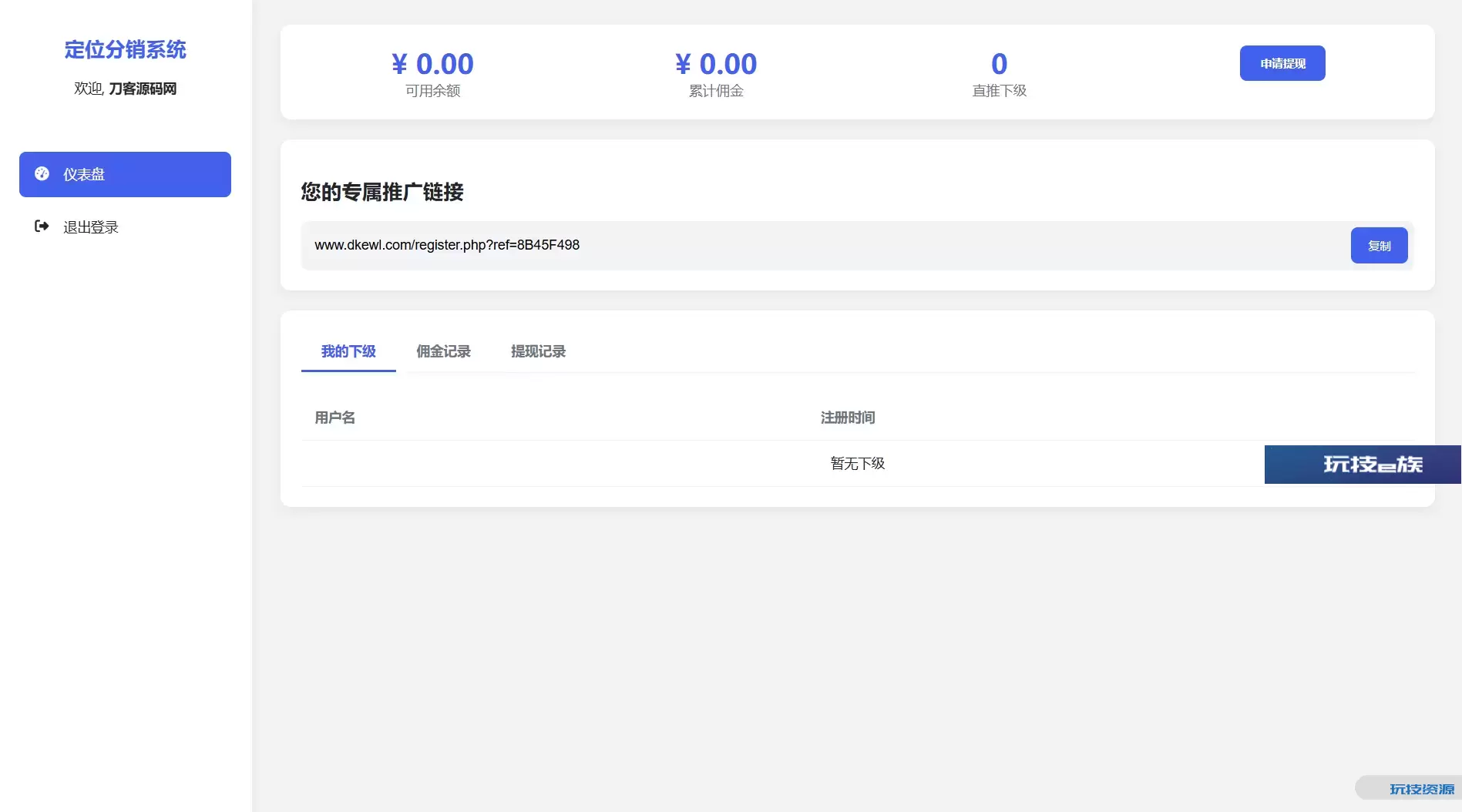The height and width of the screenshot is (812, 1462).
Task: Click the 玩技e族 banner image
Action: coord(1362,465)
